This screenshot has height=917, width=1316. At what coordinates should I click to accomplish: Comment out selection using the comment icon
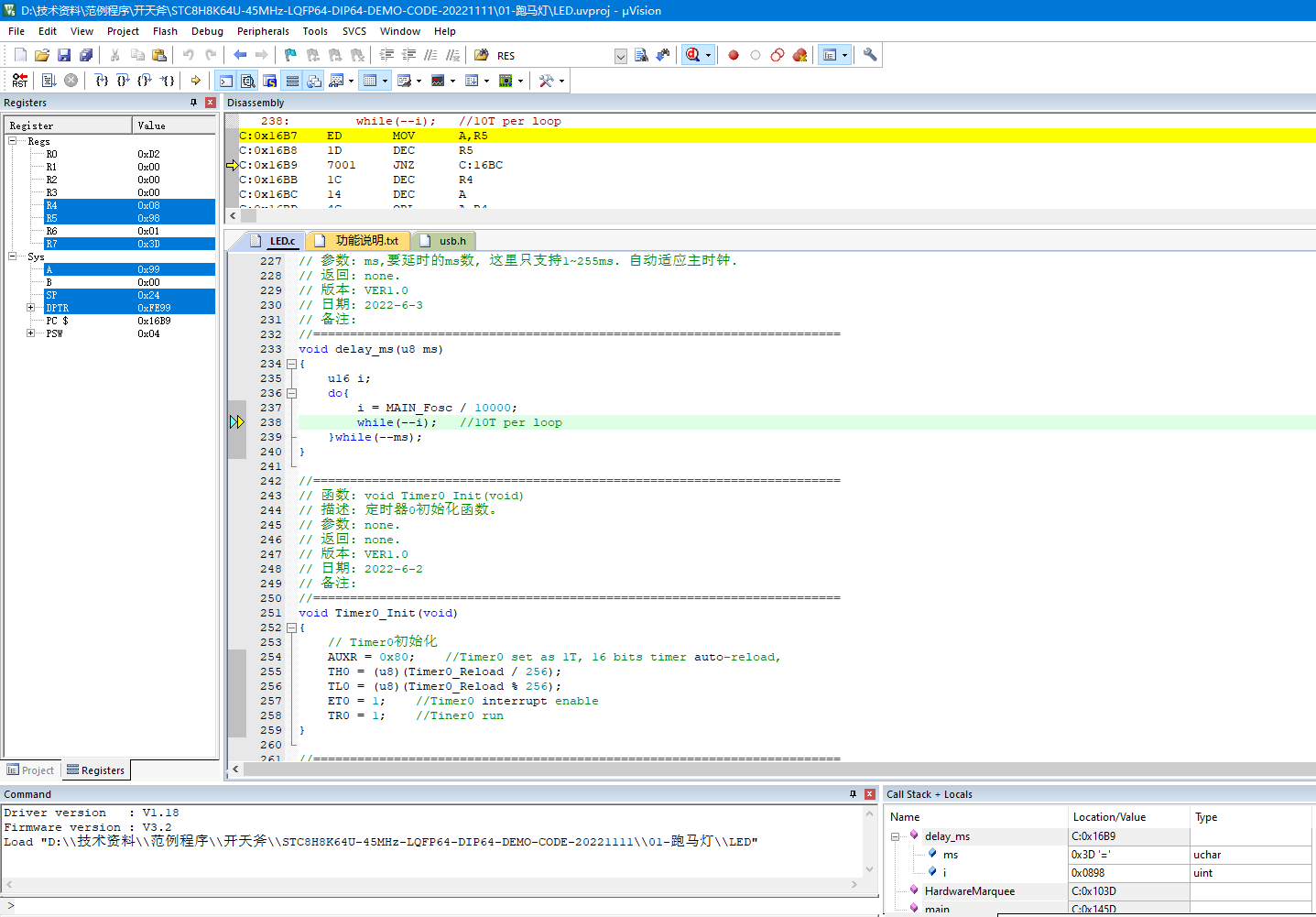coord(431,55)
